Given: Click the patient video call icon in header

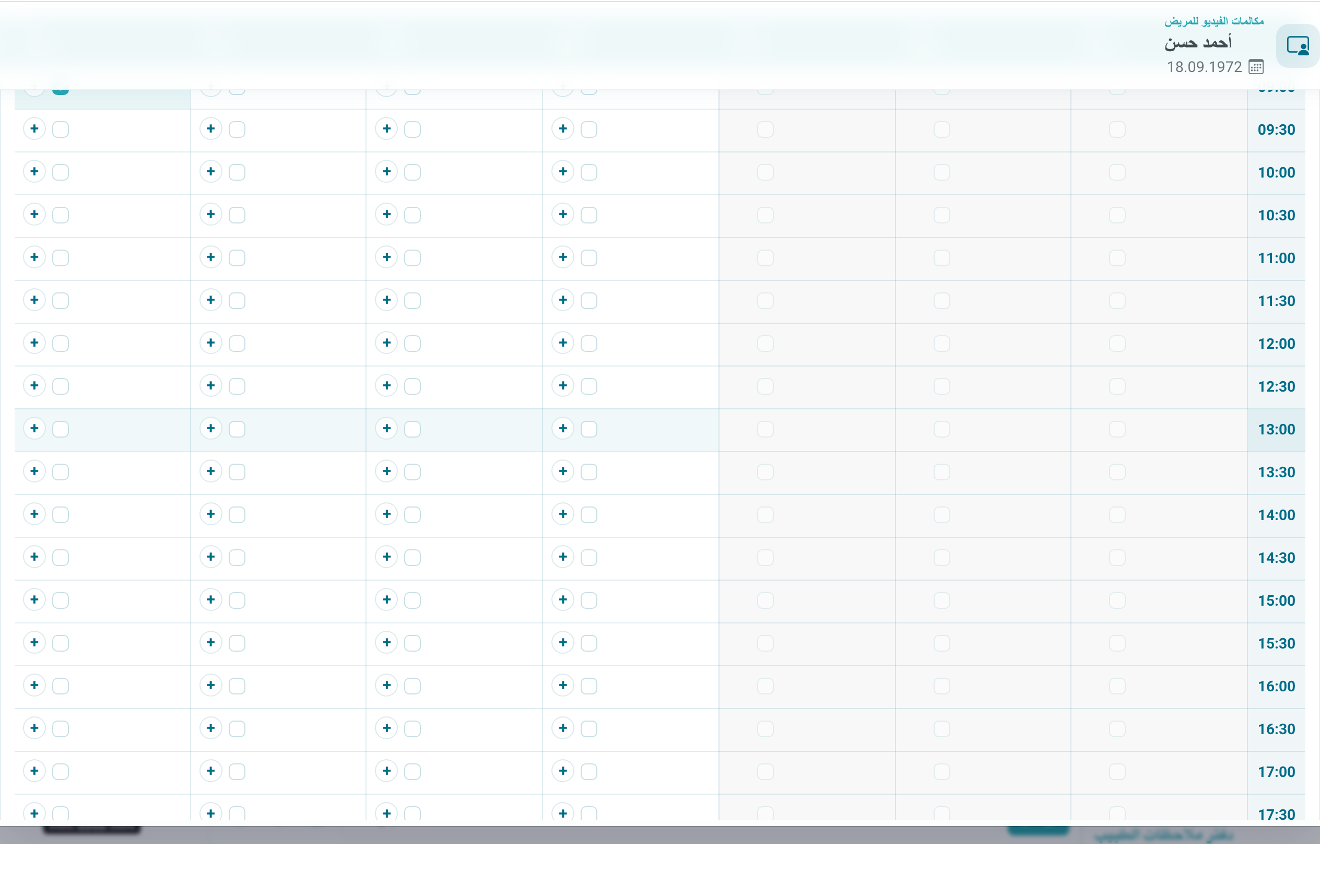Looking at the screenshot, I should coord(1298,46).
